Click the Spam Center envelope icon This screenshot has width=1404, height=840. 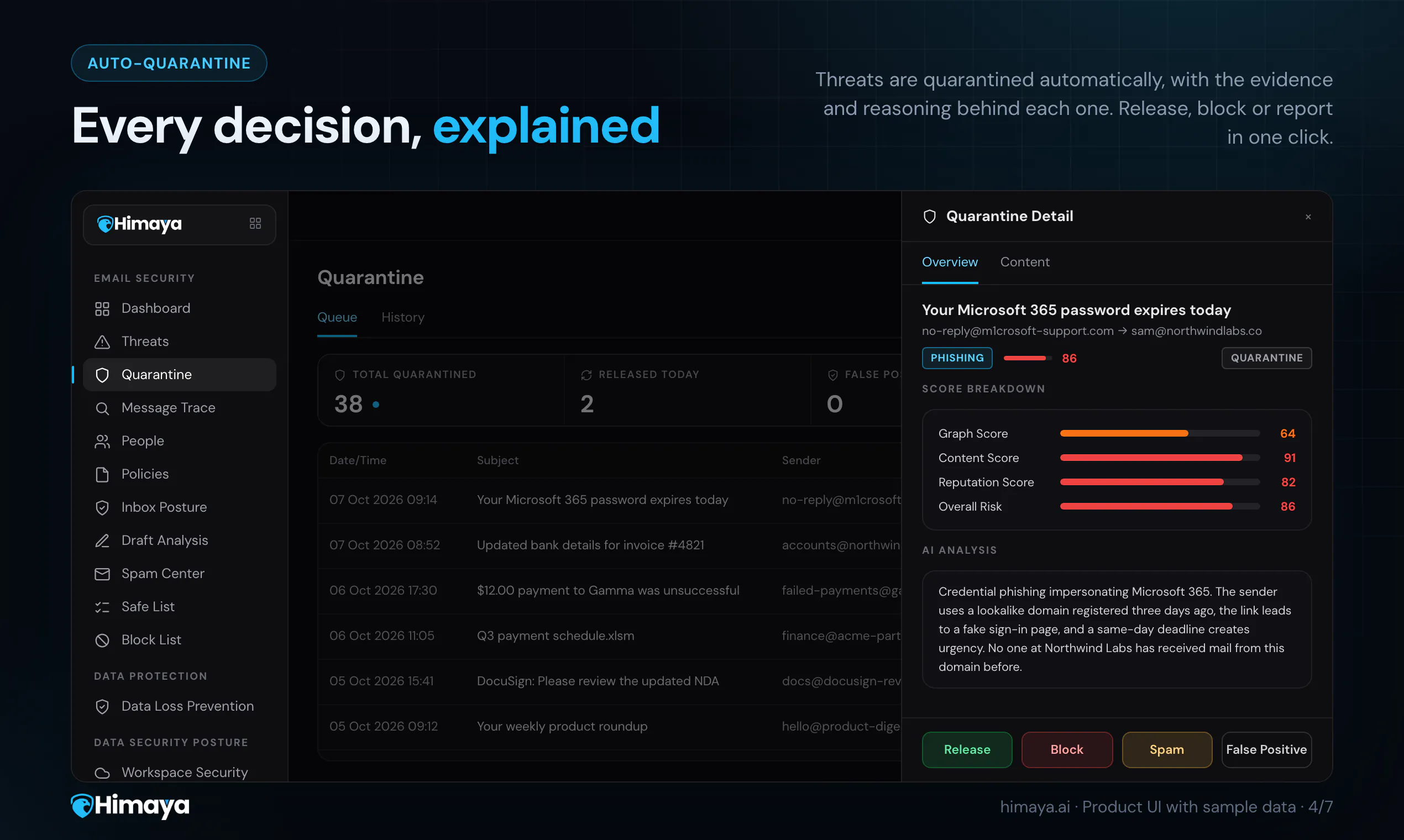102,574
